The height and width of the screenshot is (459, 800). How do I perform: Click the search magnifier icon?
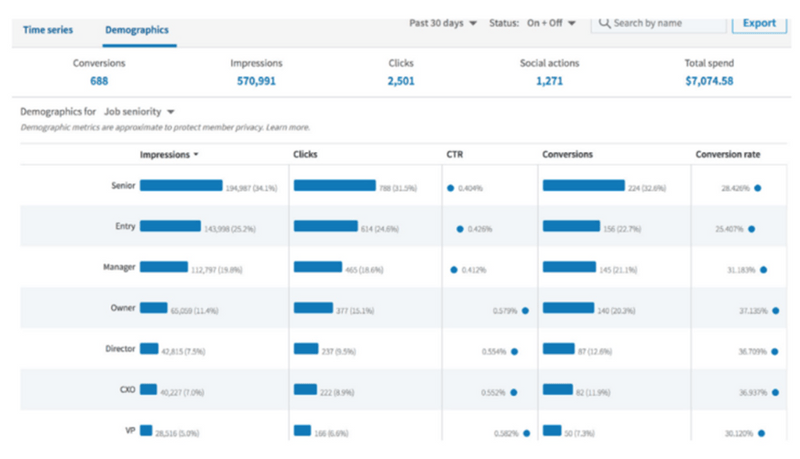tap(604, 23)
